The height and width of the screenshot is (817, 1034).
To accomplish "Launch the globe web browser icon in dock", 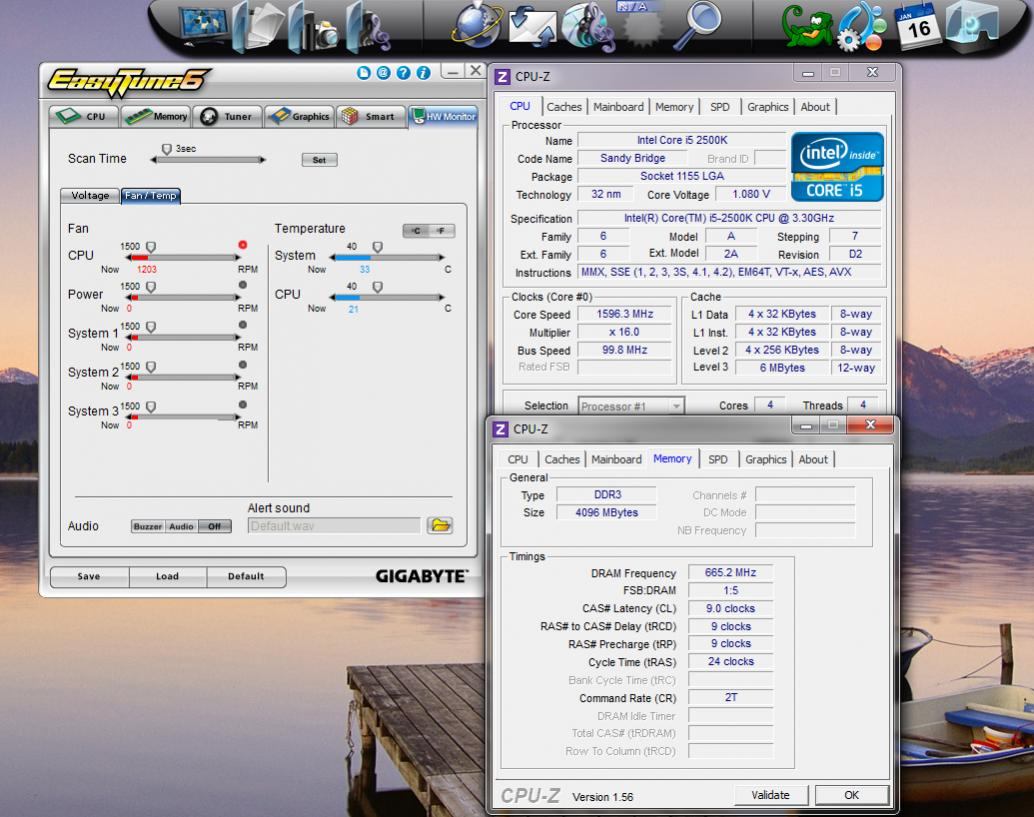I will point(477,25).
